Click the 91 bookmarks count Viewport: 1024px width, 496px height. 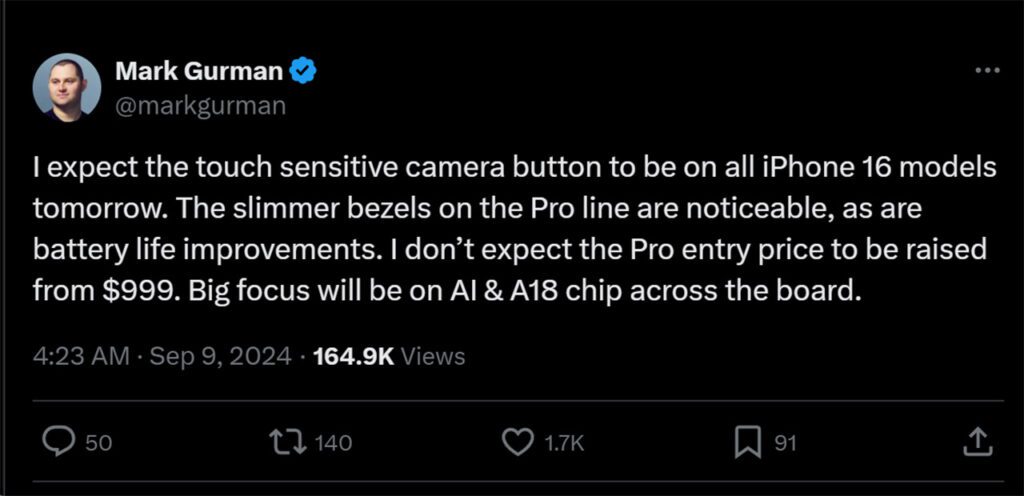click(x=786, y=442)
